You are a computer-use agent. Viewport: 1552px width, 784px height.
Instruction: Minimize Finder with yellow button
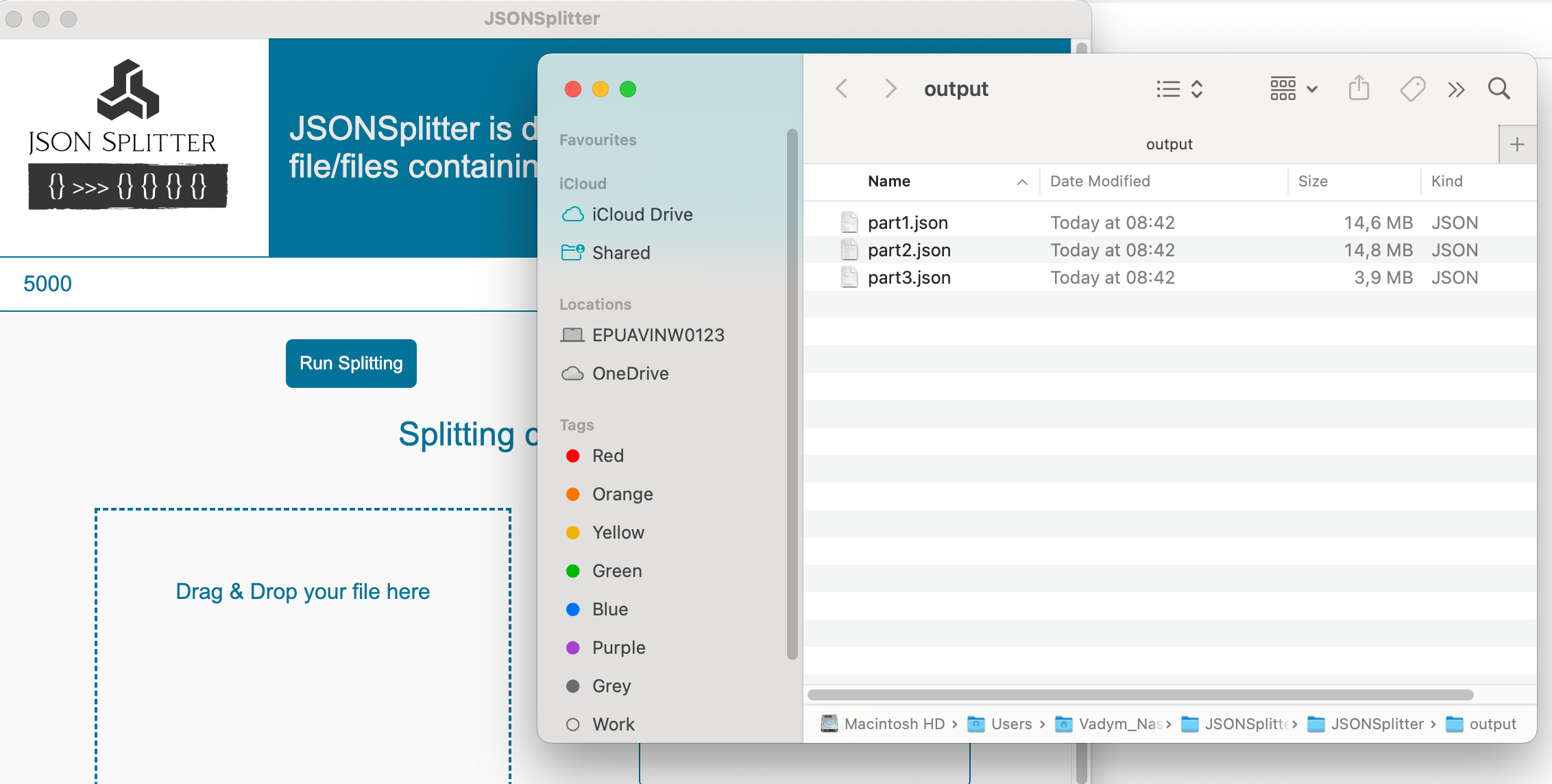click(601, 89)
